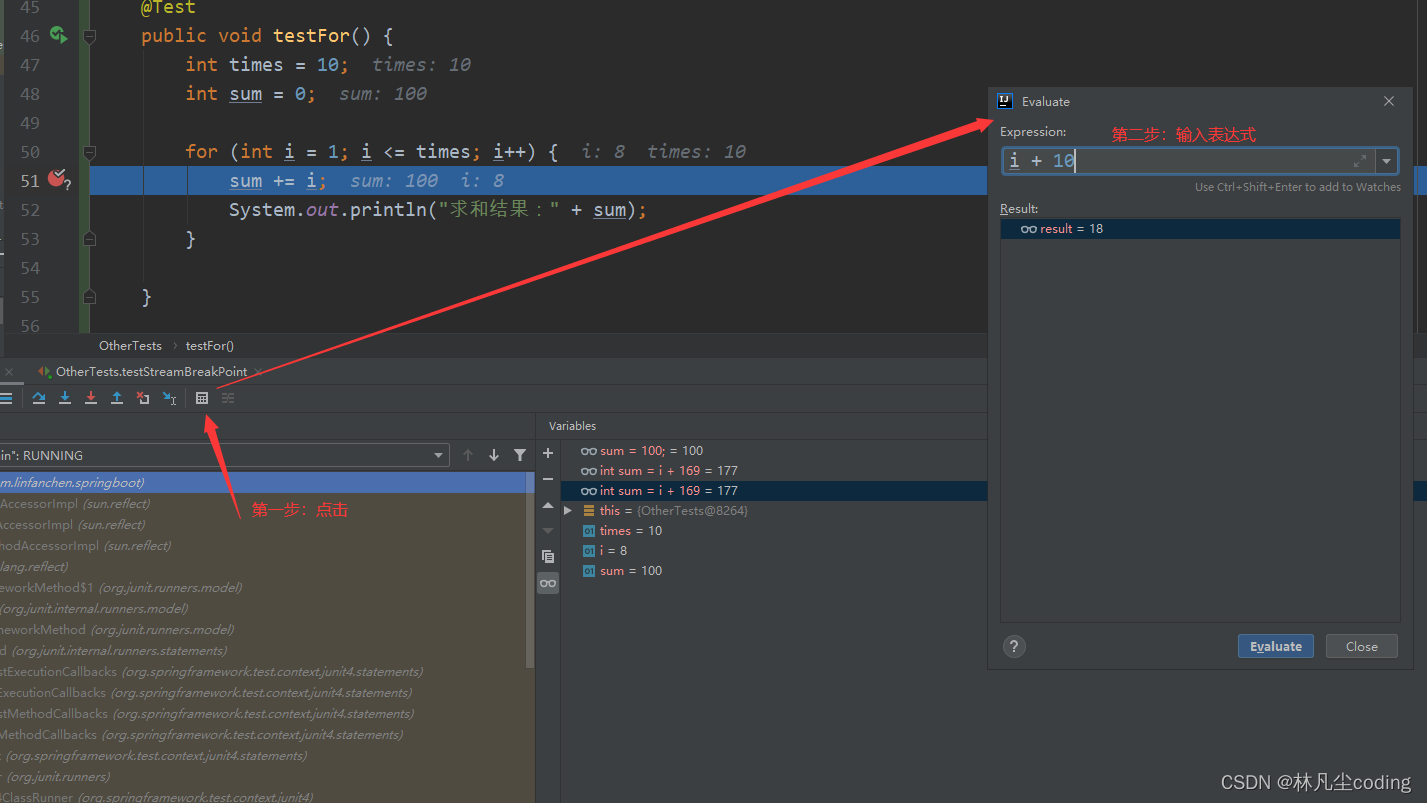Image resolution: width=1427 pixels, height=803 pixels.
Task: Toggle the show watches glasses button
Action: [x=548, y=583]
